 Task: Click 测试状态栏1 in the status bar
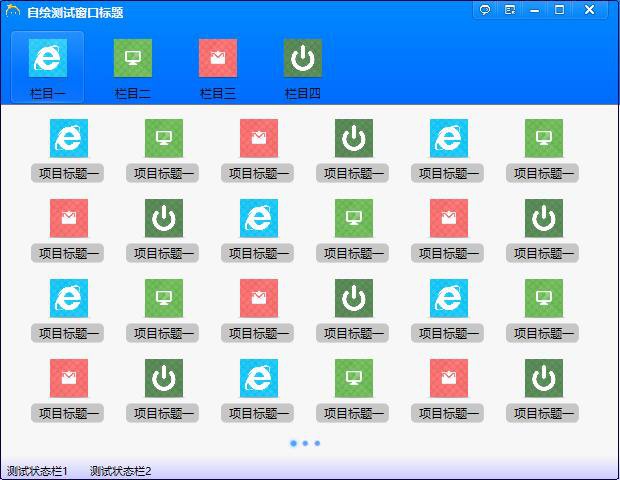(37, 471)
